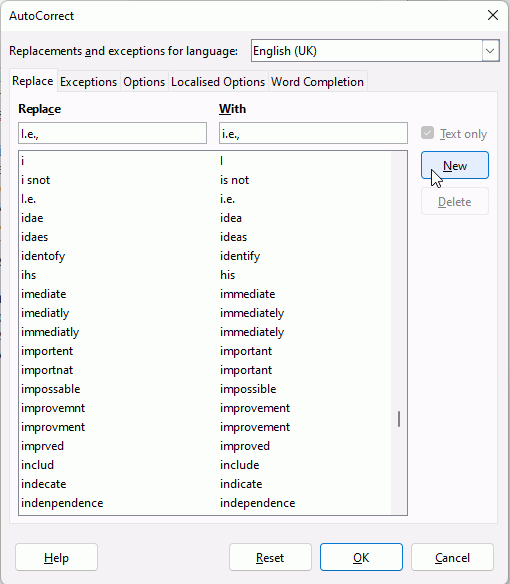This screenshot has width=510, height=584.
Task: Go to the Localised Options tab
Action: 218,82
